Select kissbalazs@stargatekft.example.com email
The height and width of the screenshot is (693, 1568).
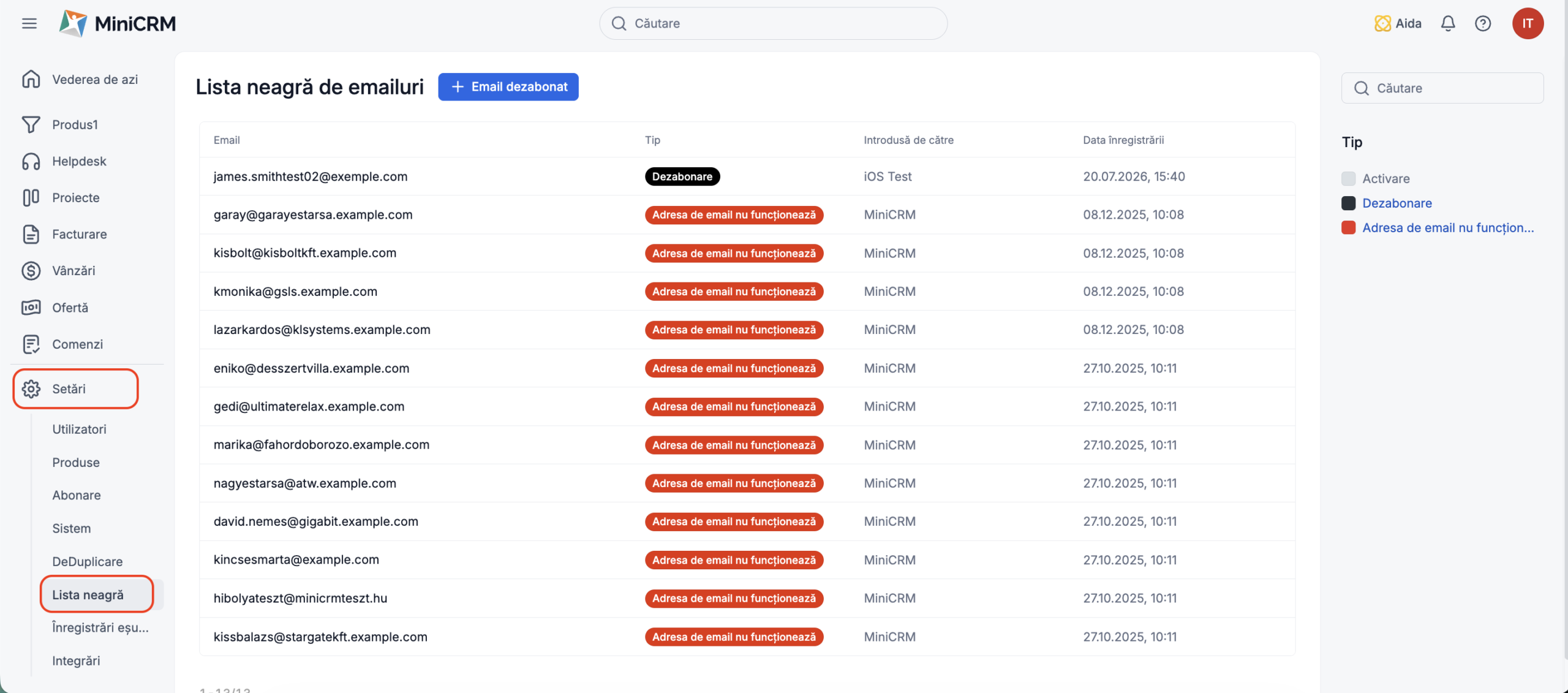point(320,637)
